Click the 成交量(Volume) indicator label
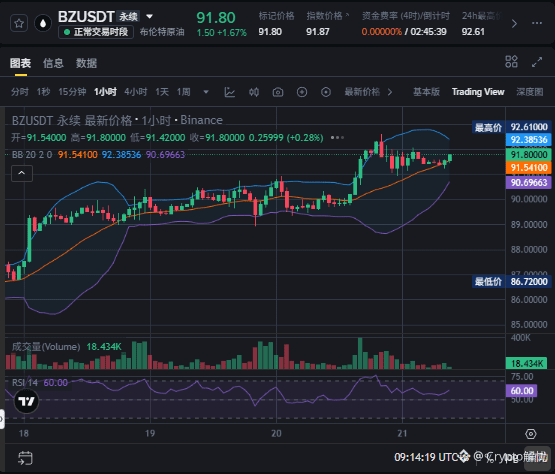The image size is (555, 474). (x=46, y=347)
